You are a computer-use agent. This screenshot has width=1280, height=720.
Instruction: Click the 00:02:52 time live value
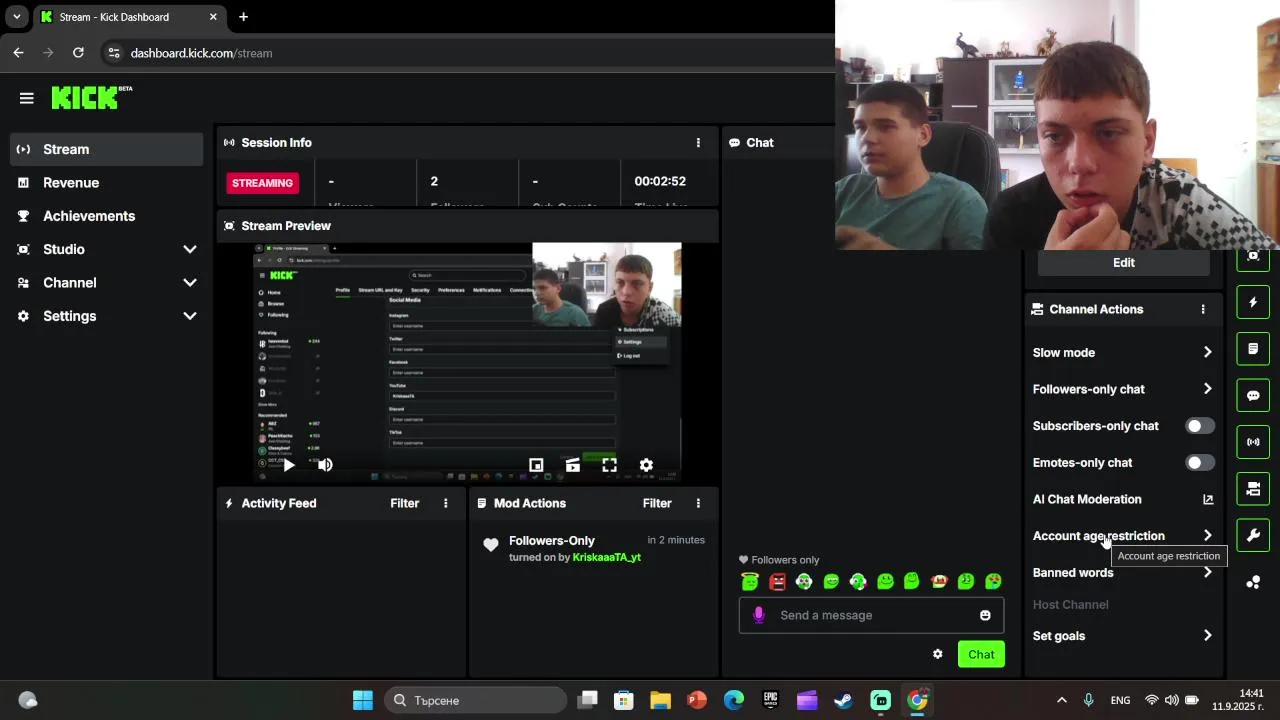pyautogui.click(x=660, y=181)
